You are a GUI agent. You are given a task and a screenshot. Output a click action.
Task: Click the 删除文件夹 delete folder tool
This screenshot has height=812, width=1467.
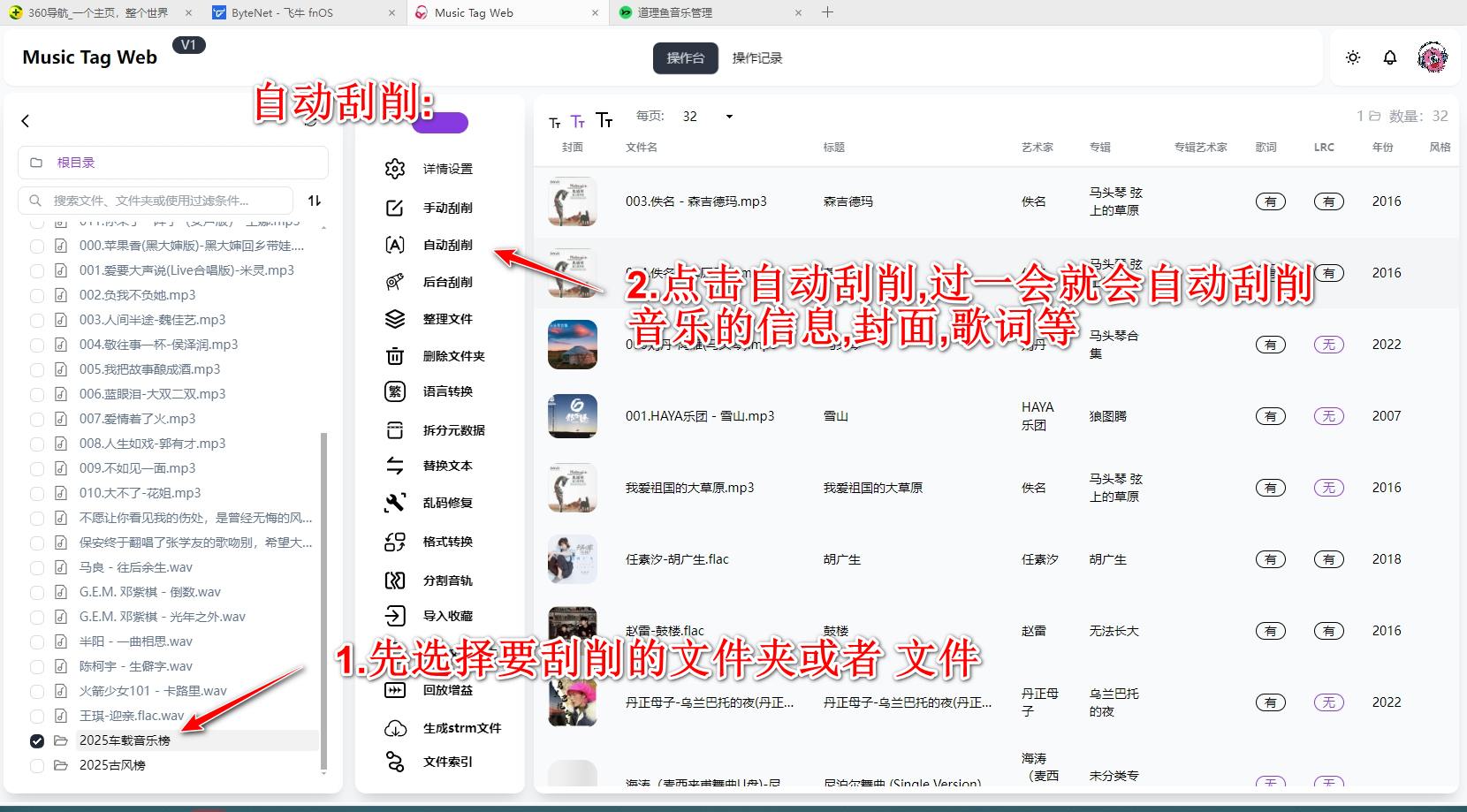point(453,356)
